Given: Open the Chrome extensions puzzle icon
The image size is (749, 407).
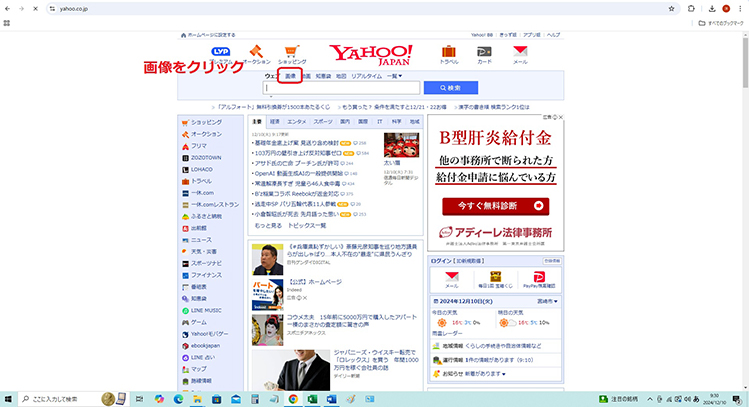Looking at the screenshot, I should coord(691,9).
